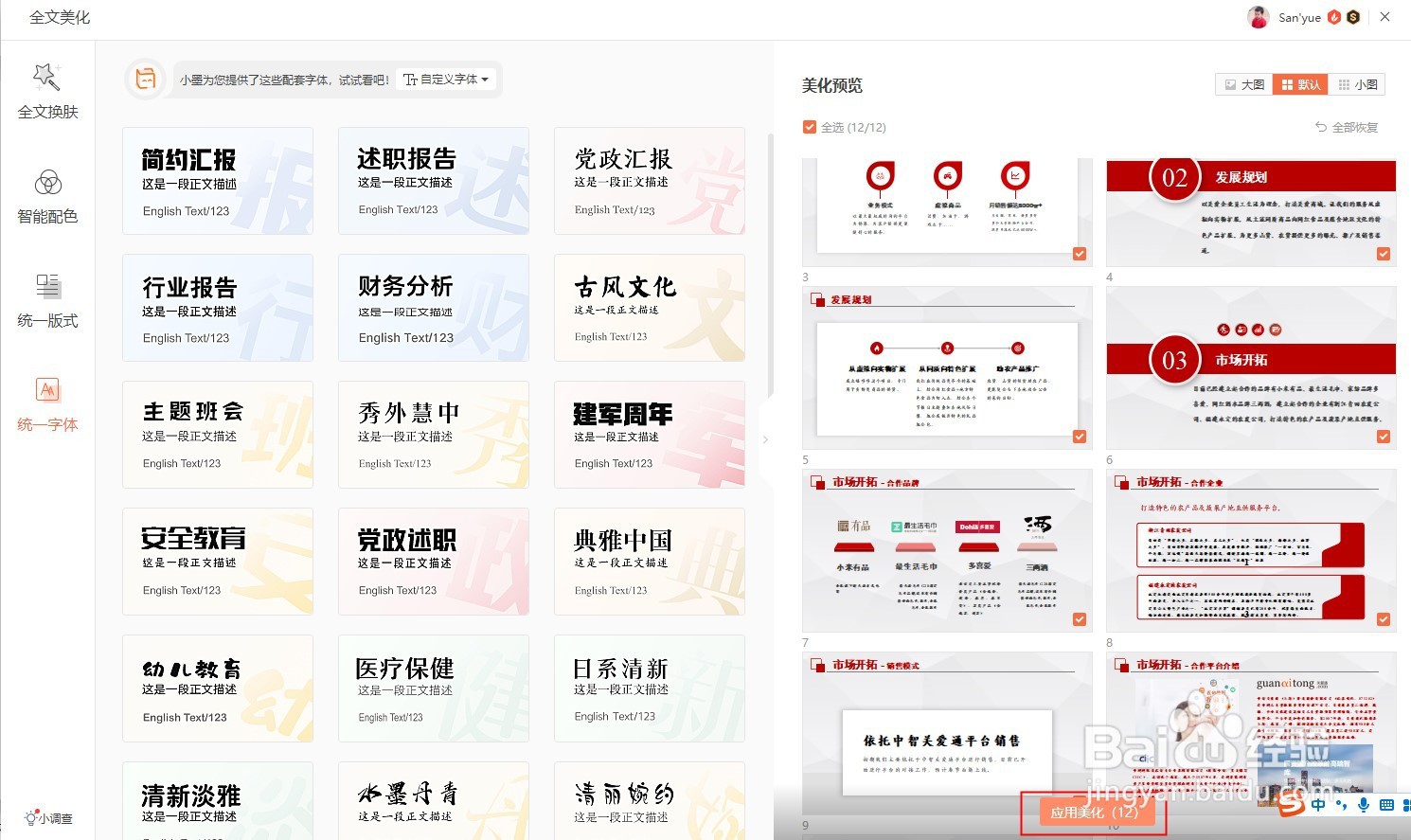Click the 小墨 assistant avatar icon
The image size is (1411, 840).
(146, 80)
